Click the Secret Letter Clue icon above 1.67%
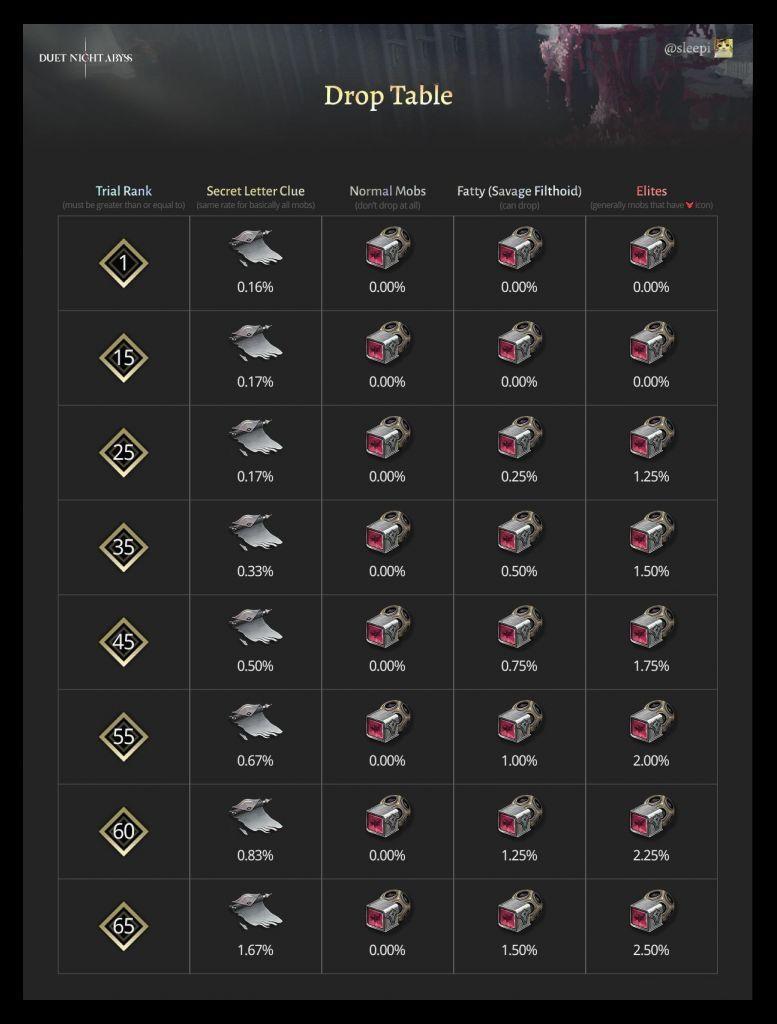 tap(255, 912)
